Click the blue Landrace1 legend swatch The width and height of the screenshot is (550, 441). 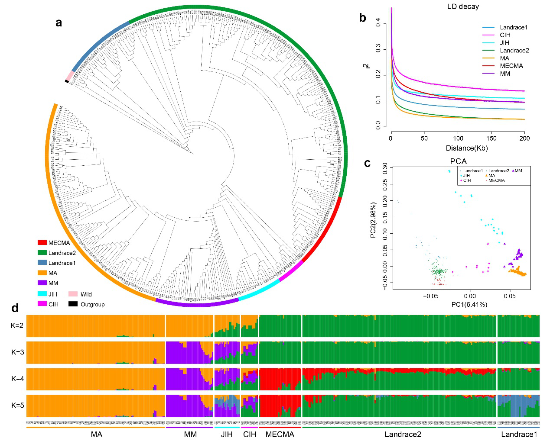point(42,263)
